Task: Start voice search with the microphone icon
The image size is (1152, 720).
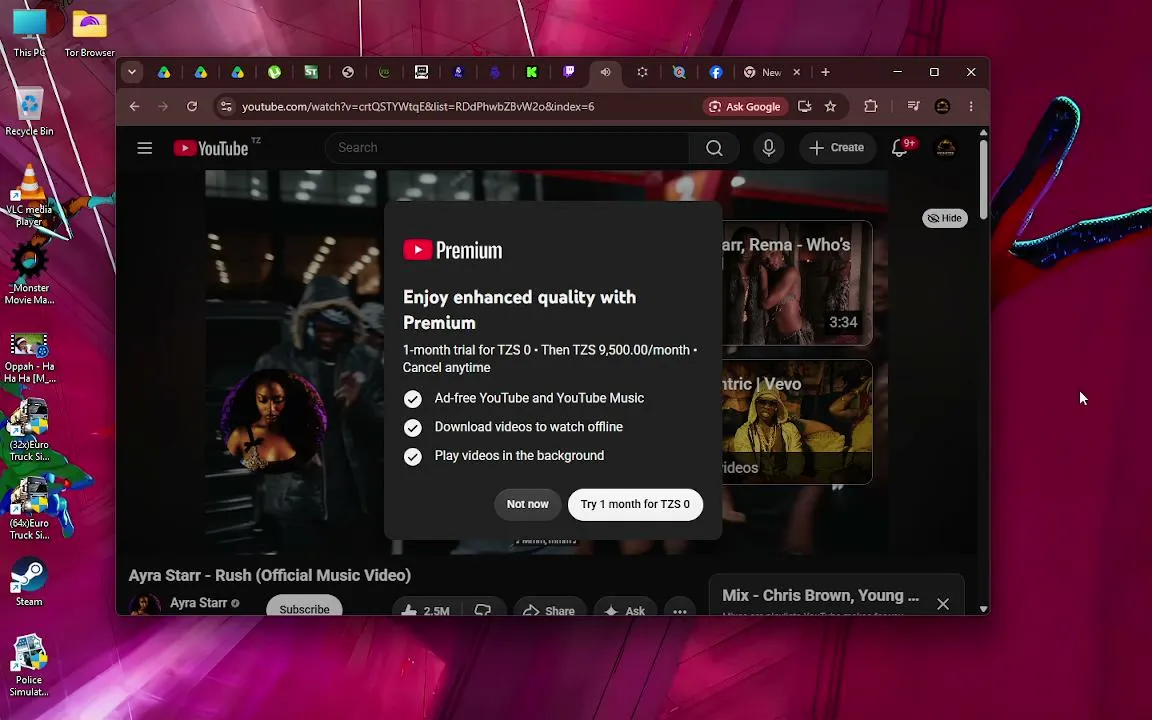Action: point(768,148)
